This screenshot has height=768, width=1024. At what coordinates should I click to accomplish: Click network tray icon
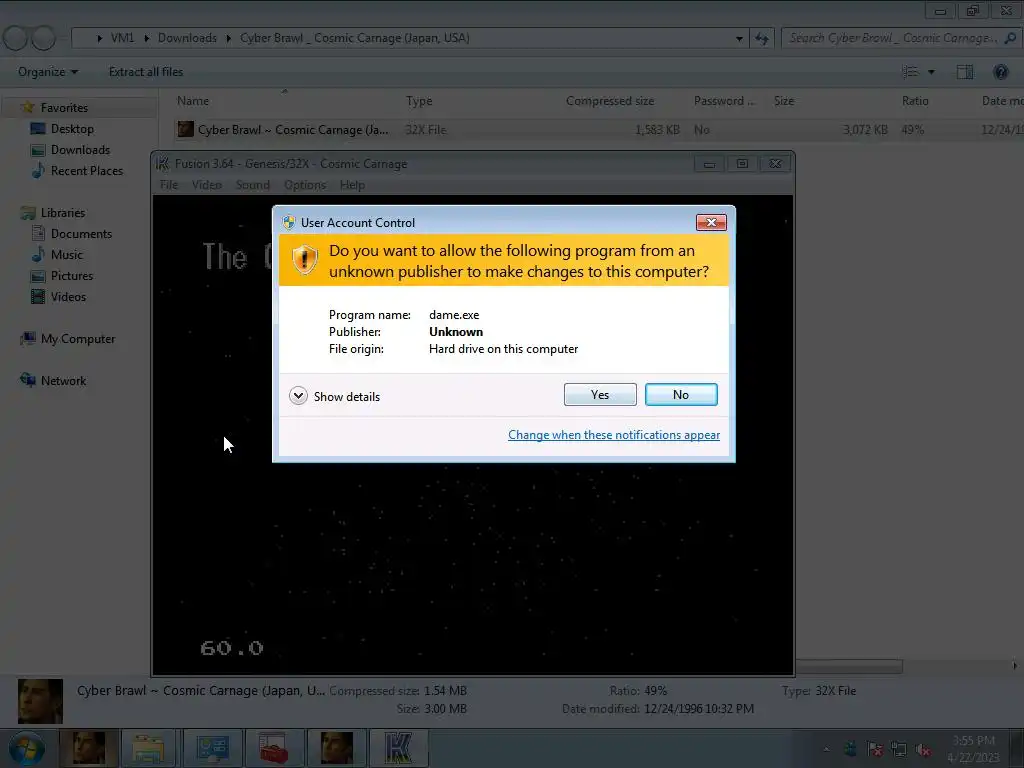899,749
